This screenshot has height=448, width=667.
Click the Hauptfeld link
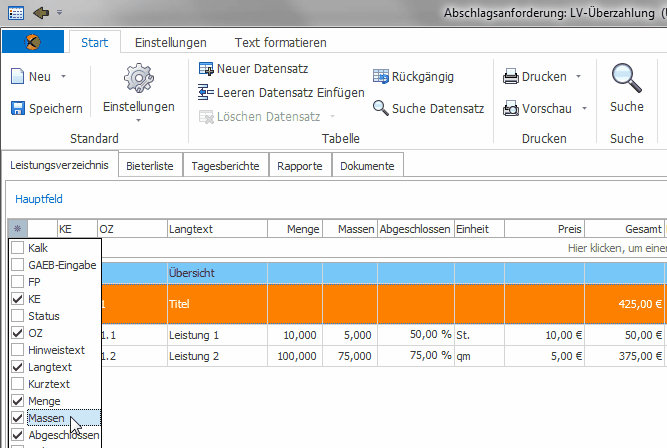pyautogui.click(x=38, y=199)
